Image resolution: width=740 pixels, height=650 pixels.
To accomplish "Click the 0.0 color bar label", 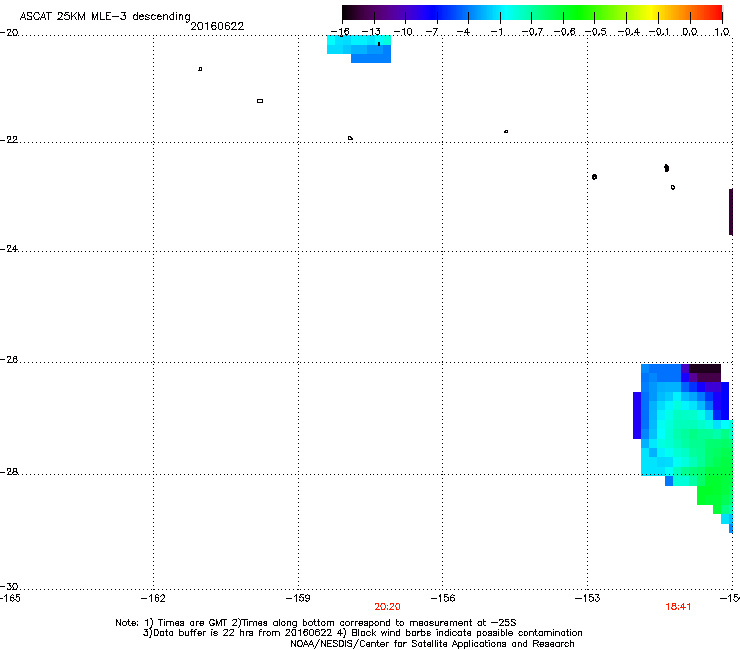I will coord(690,32).
